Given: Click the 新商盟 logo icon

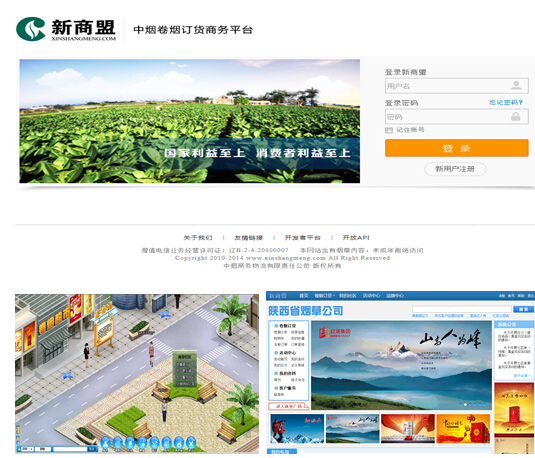Looking at the screenshot, I should (x=31, y=29).
